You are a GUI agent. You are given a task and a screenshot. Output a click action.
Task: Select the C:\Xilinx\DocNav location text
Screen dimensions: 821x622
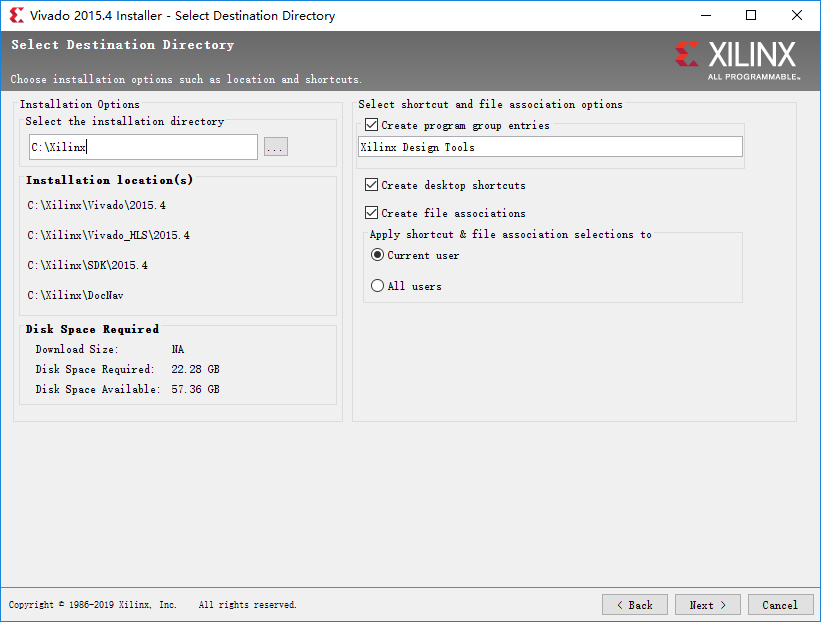click(75, 295)
